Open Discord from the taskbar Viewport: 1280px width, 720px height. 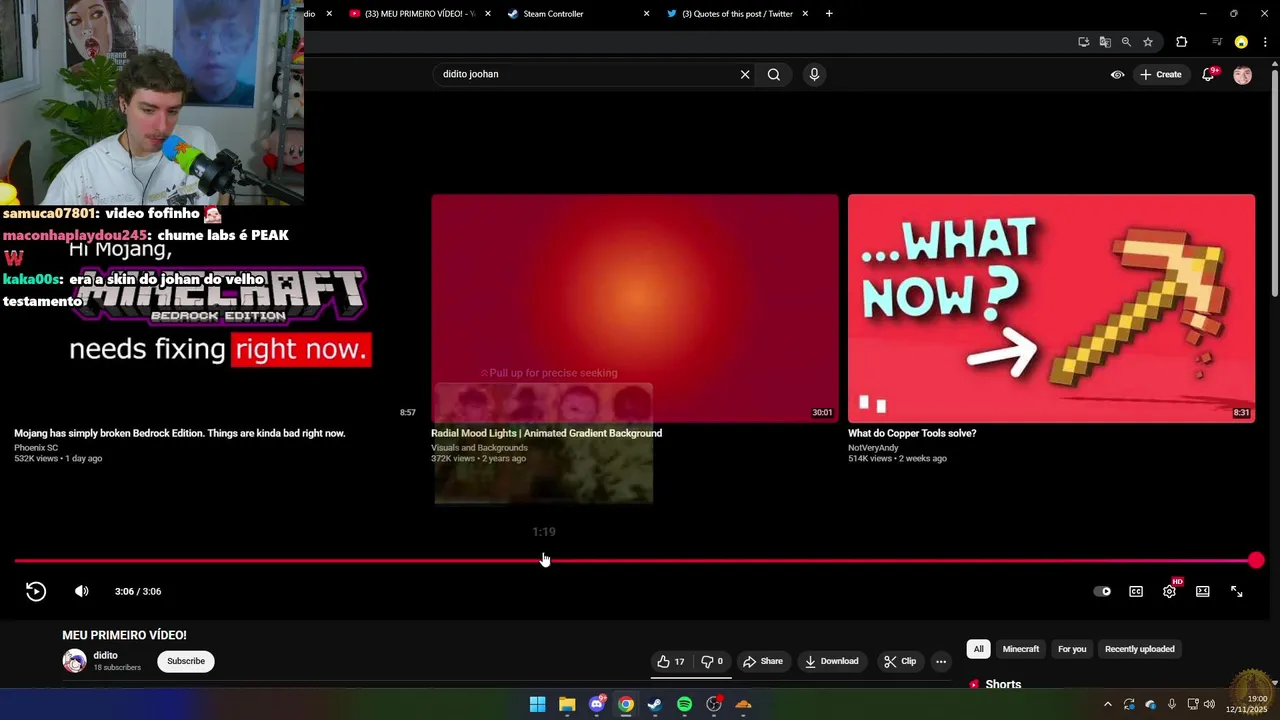point(597,704)
